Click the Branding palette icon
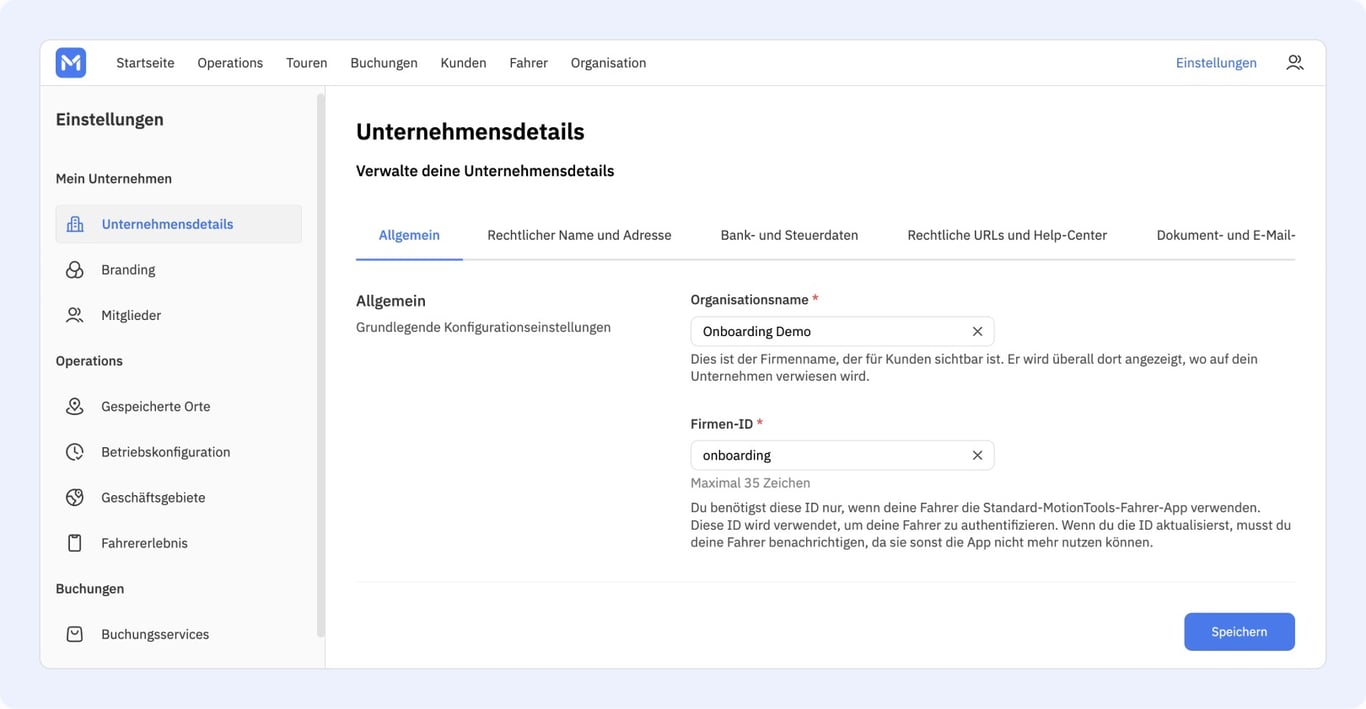This screenshot has height=709, width=1366. point(75,270)
